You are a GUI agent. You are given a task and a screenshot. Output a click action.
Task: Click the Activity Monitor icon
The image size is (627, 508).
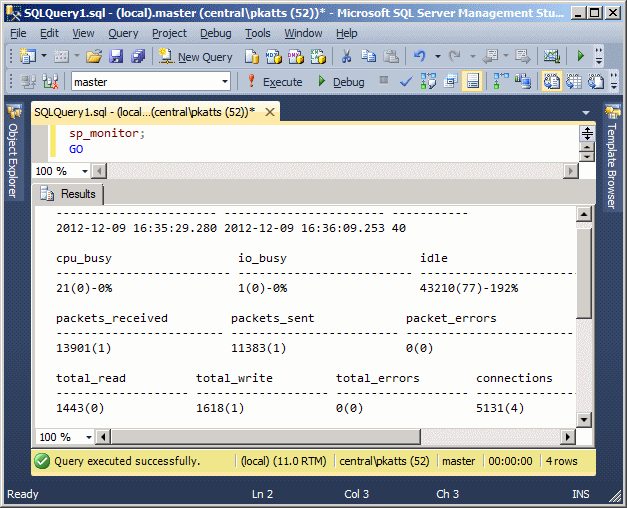pos(551,56)
